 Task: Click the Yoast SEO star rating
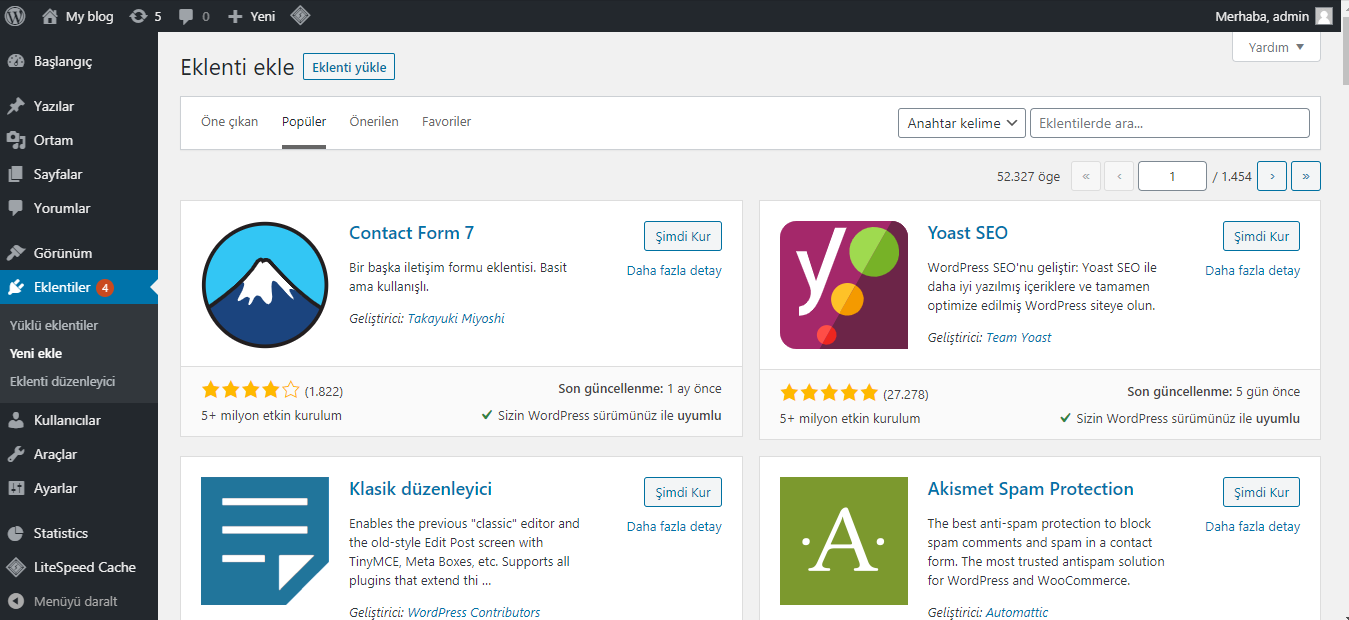point(829,393)
